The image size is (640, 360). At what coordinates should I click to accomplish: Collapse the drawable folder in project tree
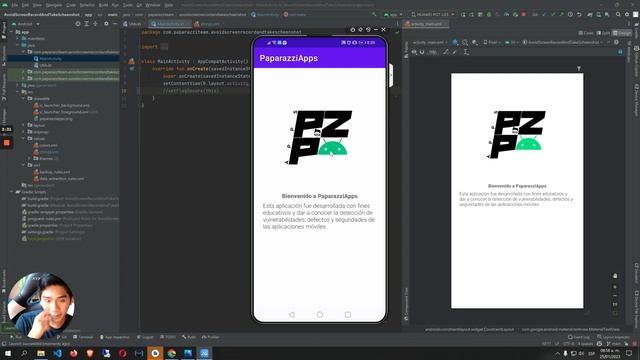click(x=24, y=98)
